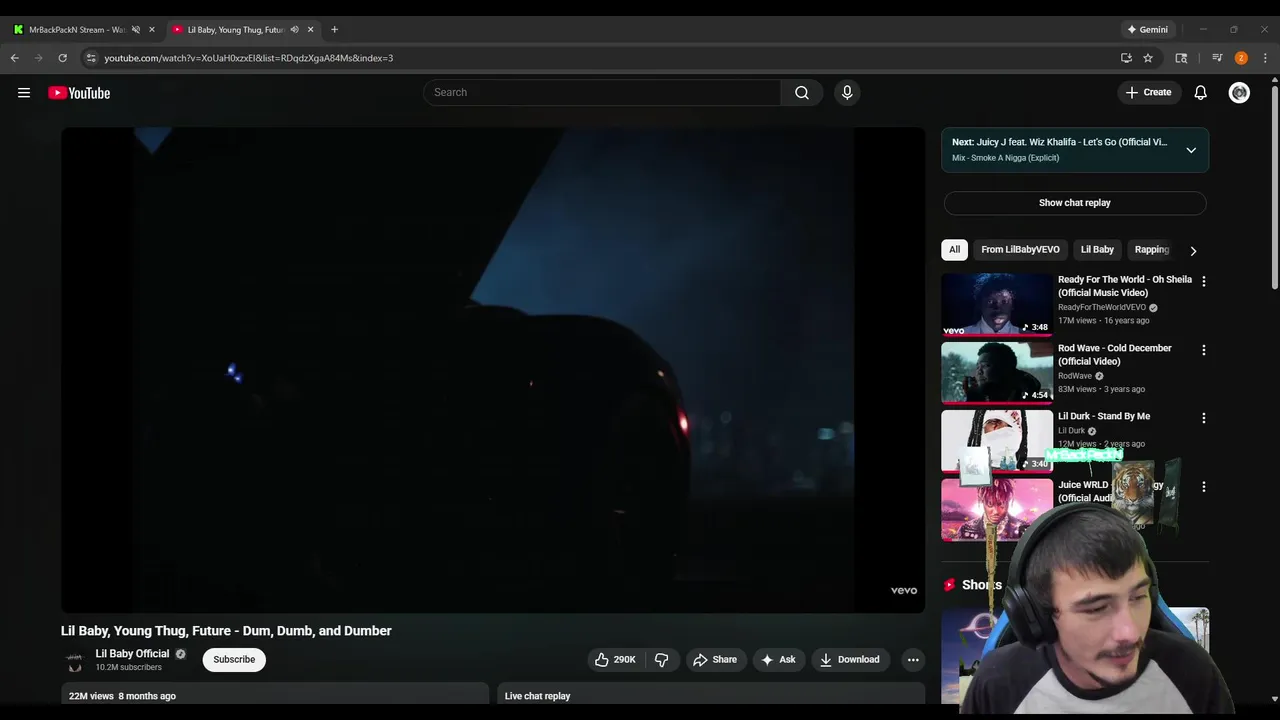This screenshot has height=720, width=1280.
Task: Open options for Rod Wave Cold December
Action: coord(1203,350)
